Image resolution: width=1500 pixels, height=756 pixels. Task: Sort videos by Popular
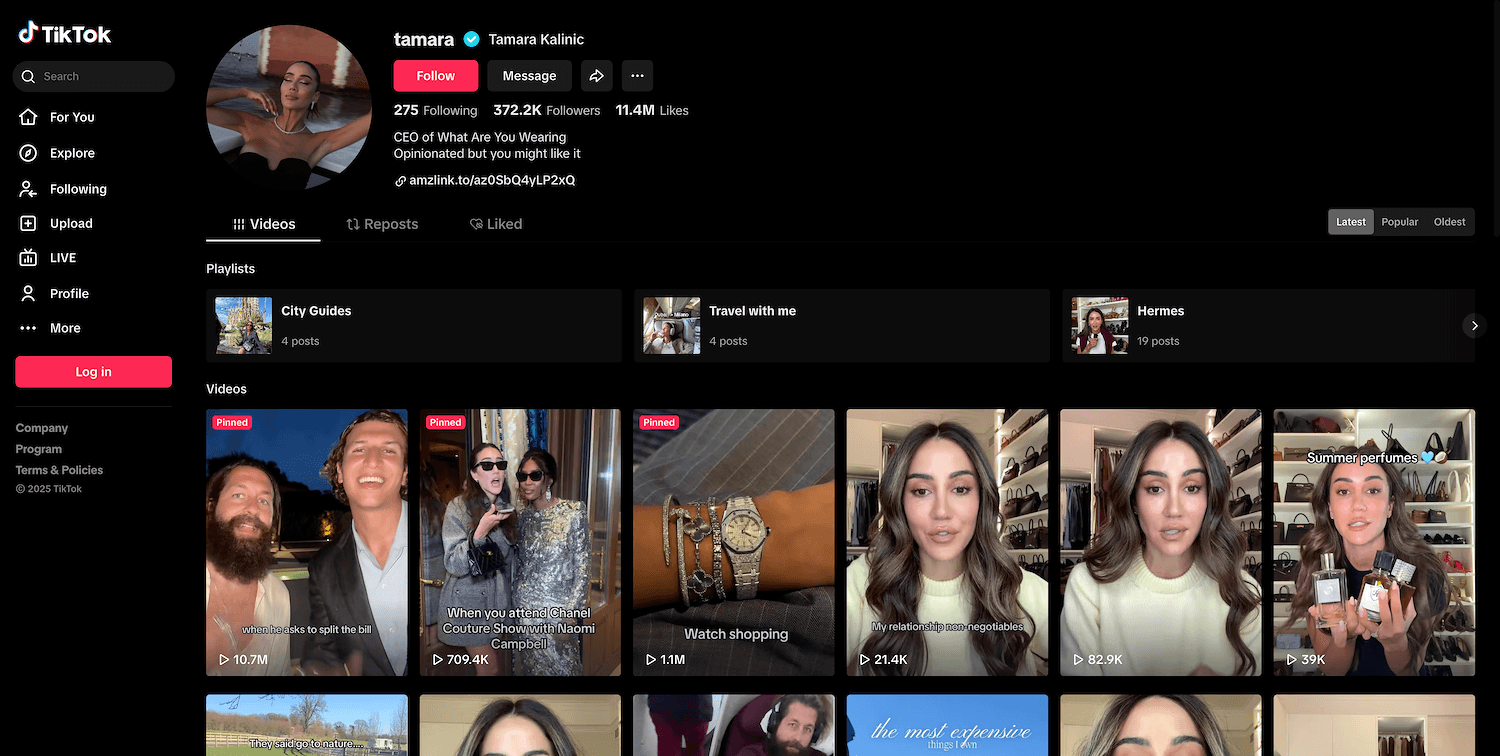point(1399,222)
